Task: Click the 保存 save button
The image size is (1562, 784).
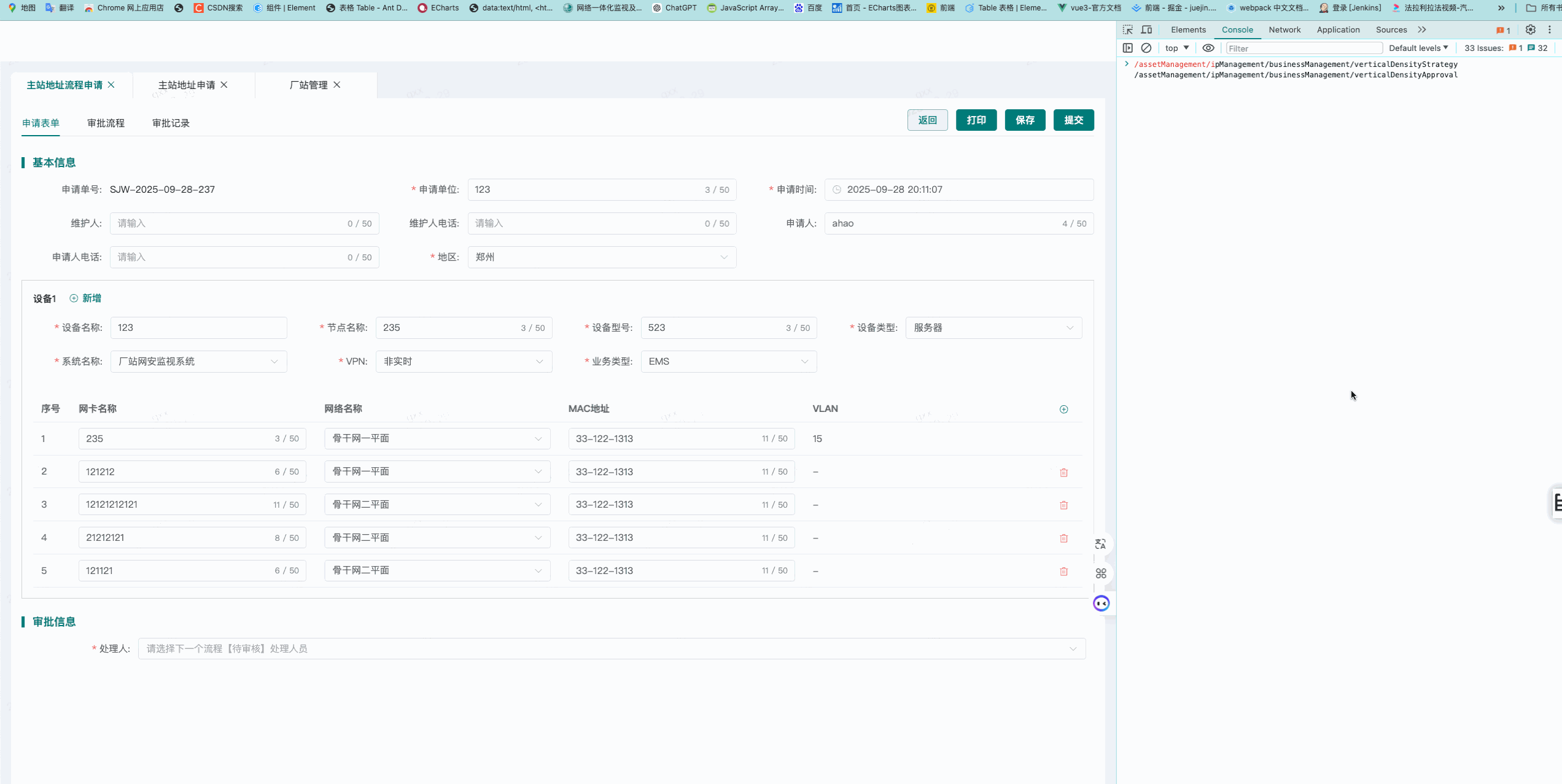Action: click(1025, 120)
